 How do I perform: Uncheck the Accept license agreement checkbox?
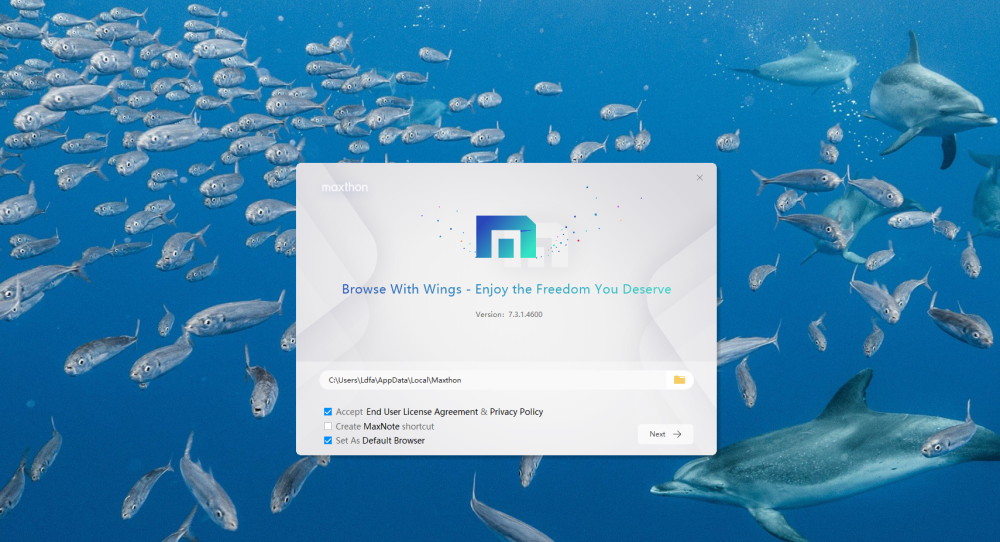click(x=328, y=412)
